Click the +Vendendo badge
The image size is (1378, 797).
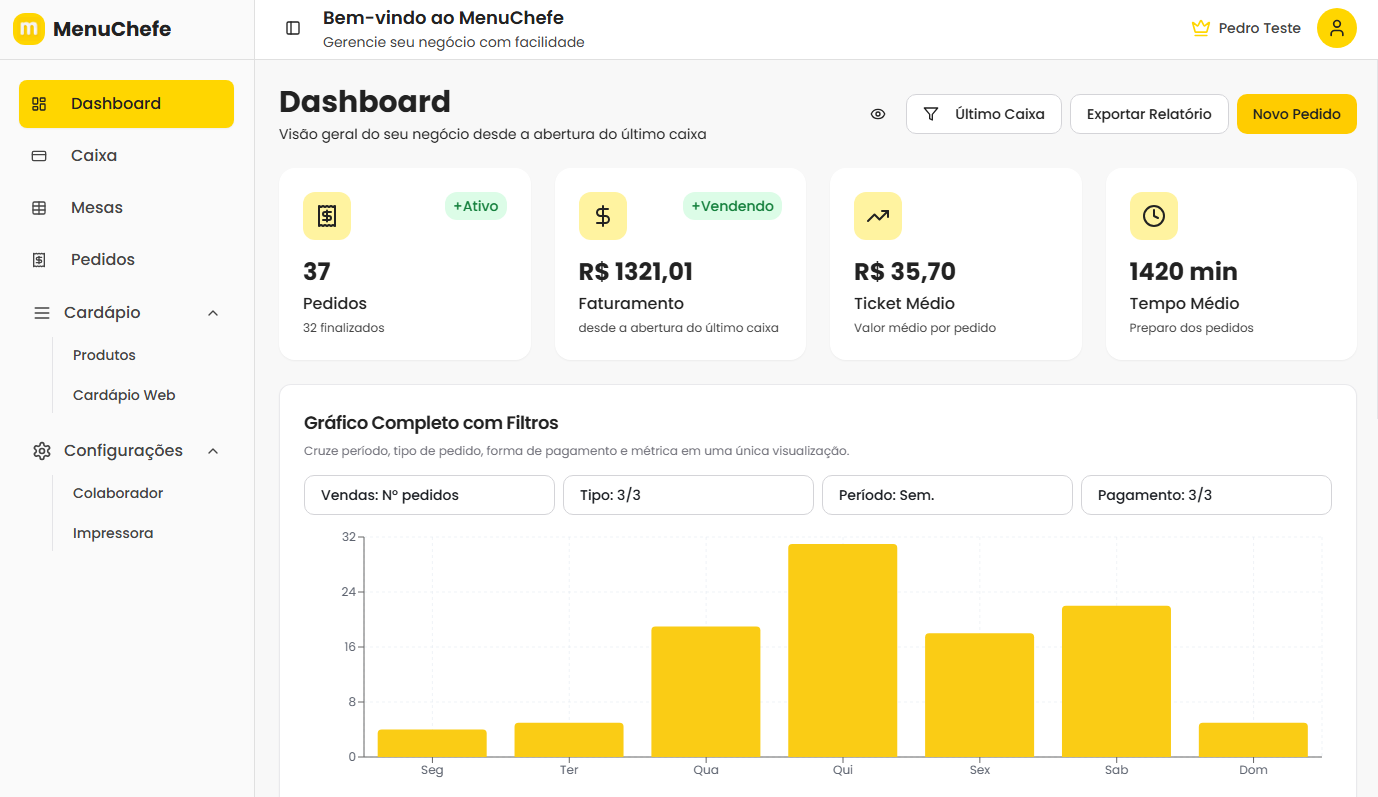[x=732, y=206]
